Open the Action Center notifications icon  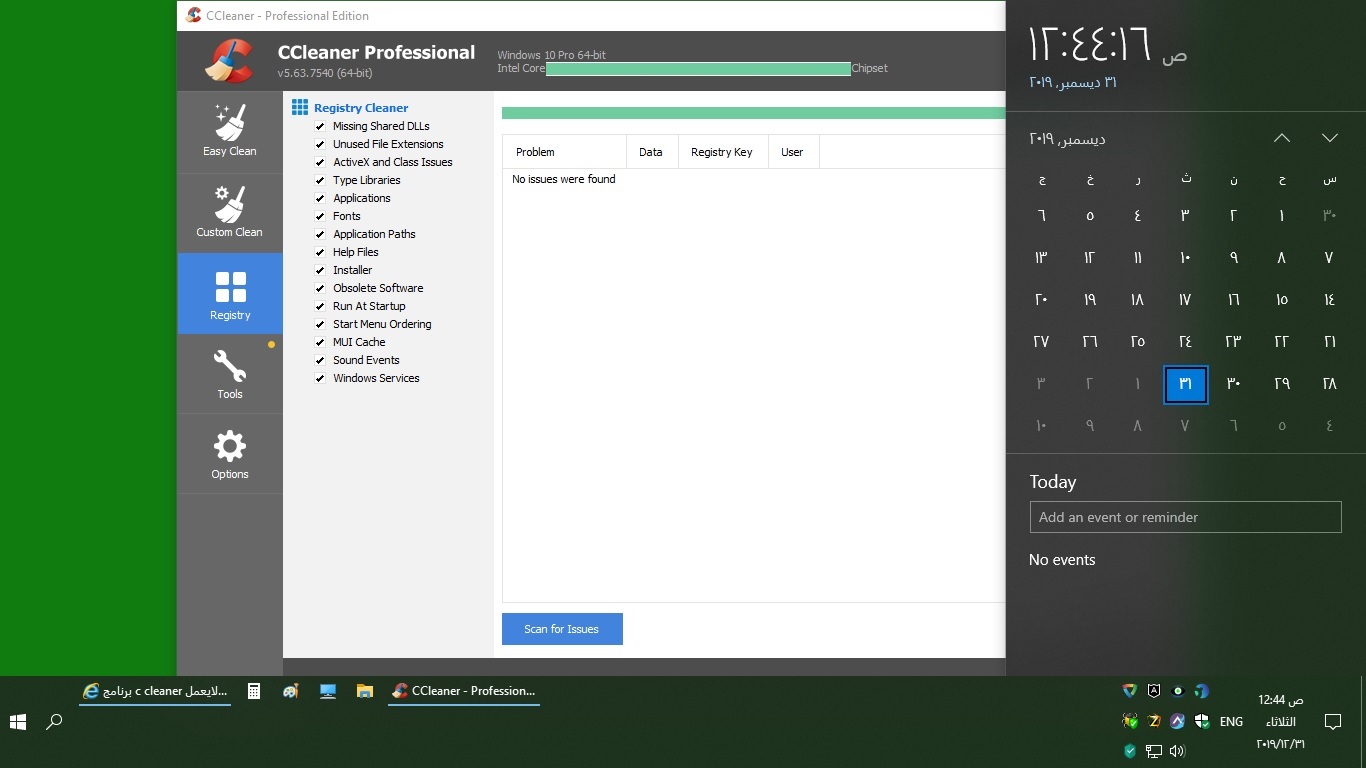pos(1332,721)
